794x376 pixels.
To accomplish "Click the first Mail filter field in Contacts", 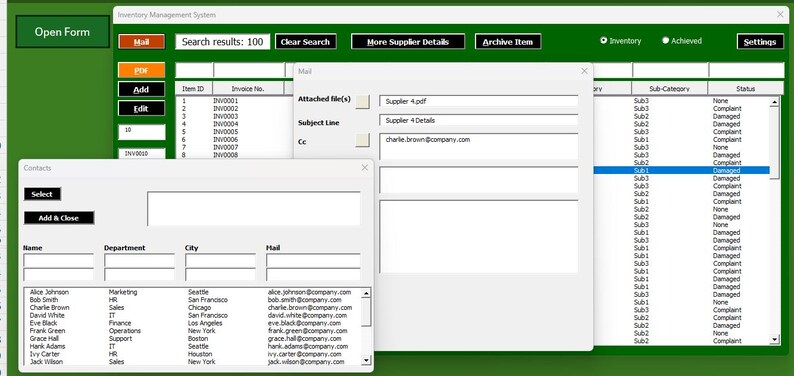I will [313, 261].
